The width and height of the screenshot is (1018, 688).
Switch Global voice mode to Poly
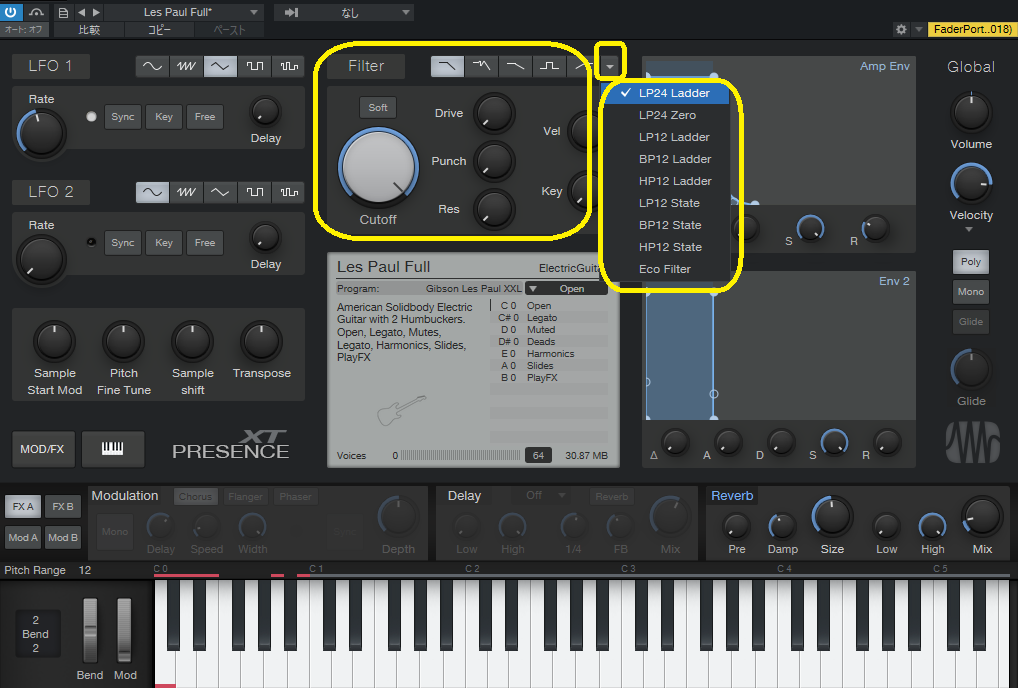click(x=971, y=262)
